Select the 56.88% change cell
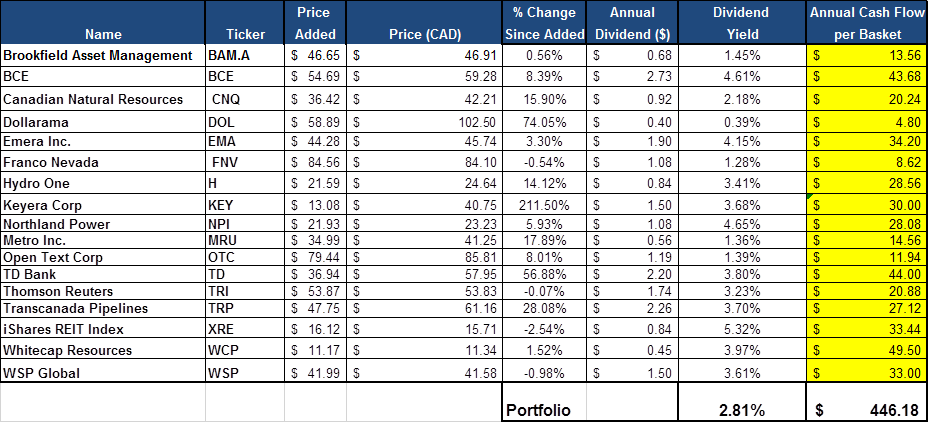 [x=544, y=274]
